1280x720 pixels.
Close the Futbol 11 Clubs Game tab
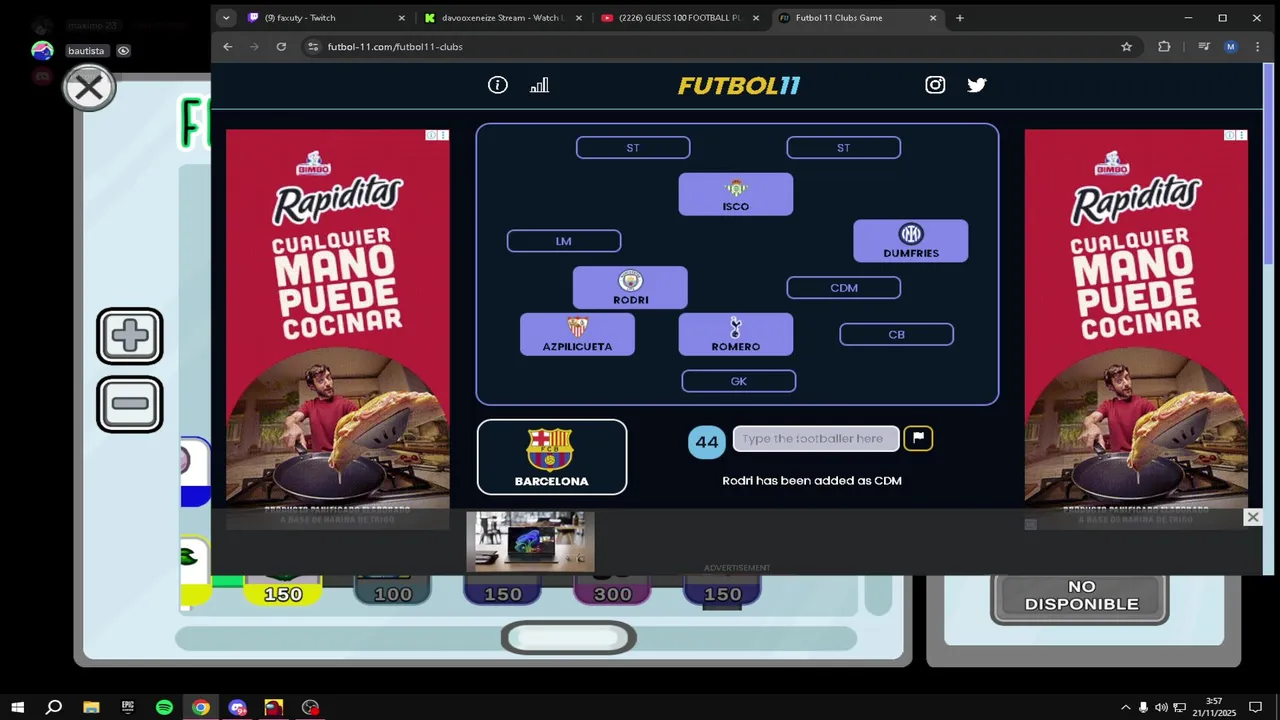pyautogui.click(x=933, y=18)
